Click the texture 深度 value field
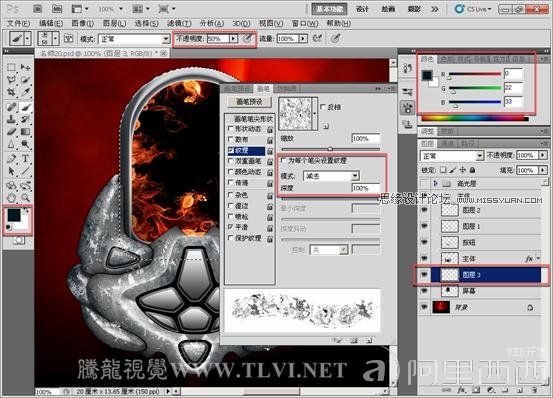553x398 pixels. 366,188
